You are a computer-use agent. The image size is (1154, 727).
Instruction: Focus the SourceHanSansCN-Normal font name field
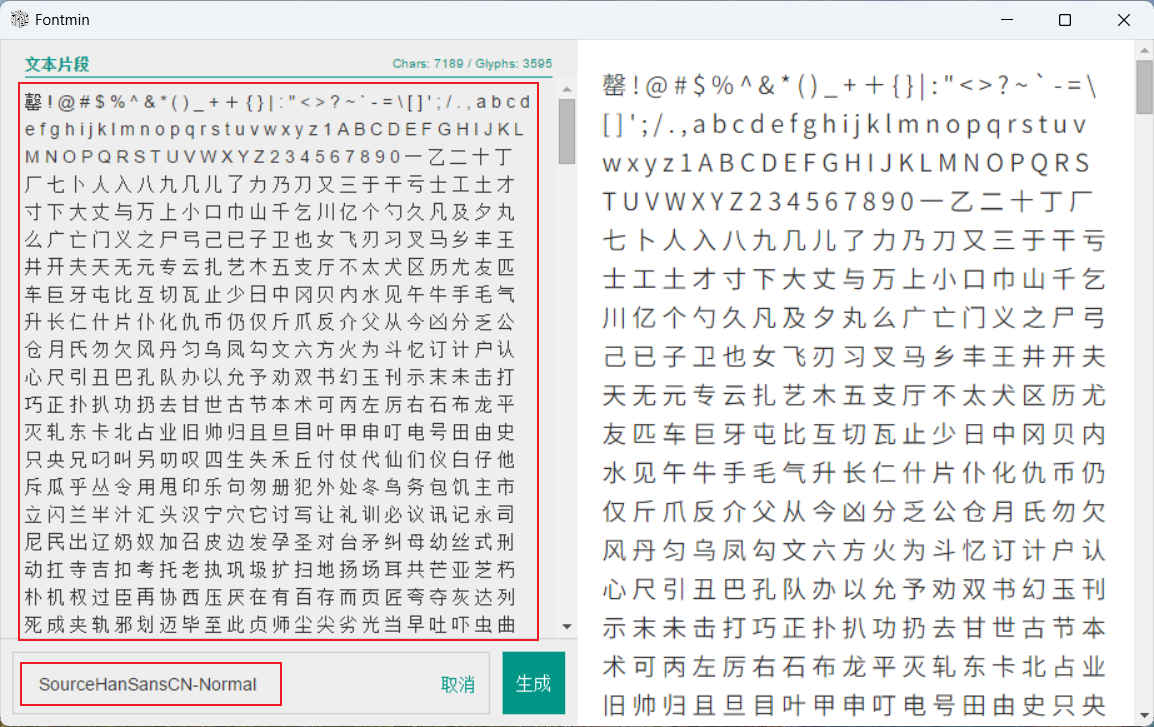click(x=150, y=685)
